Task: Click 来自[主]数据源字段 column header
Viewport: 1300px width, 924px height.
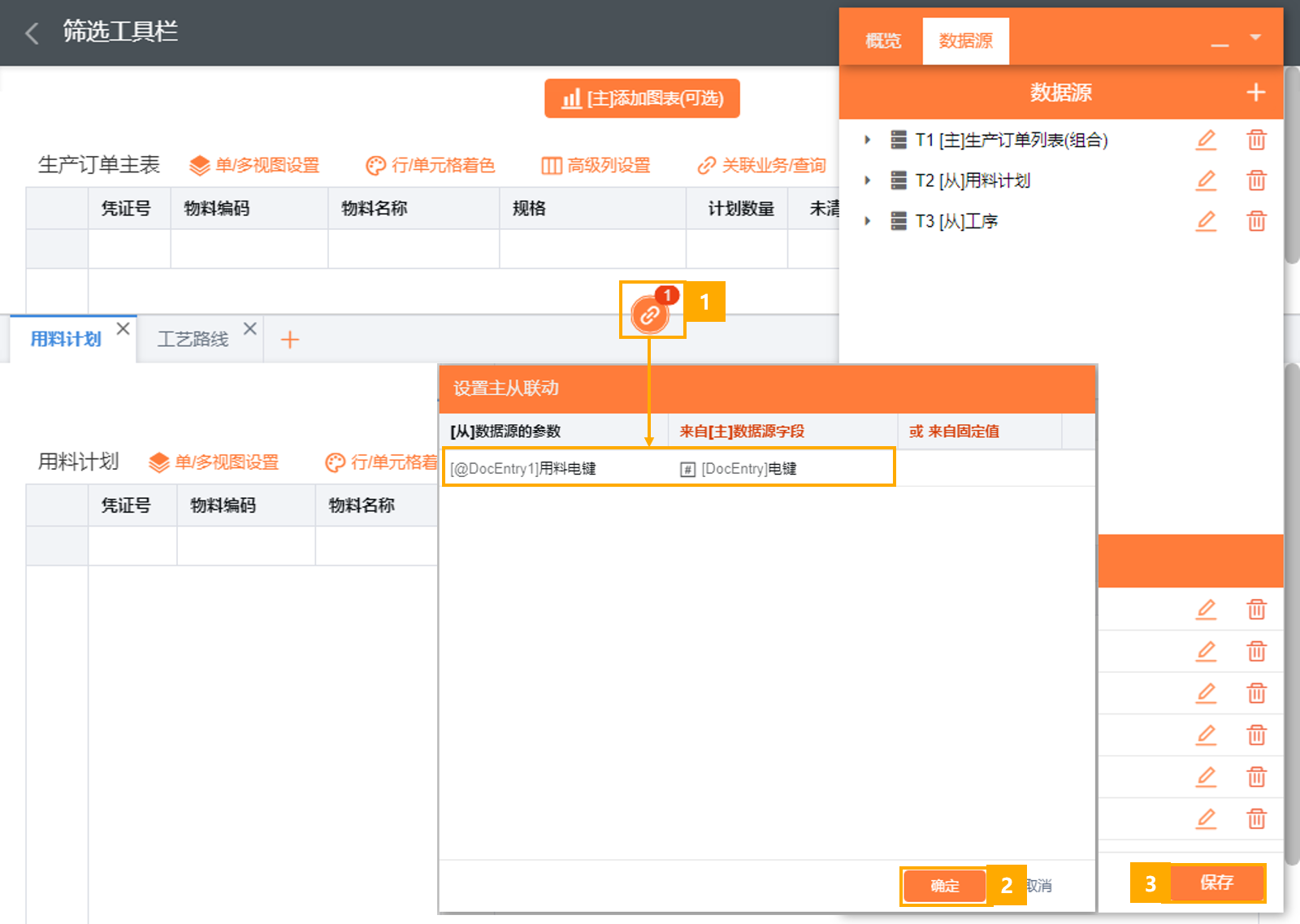Action: pos(782,432)
